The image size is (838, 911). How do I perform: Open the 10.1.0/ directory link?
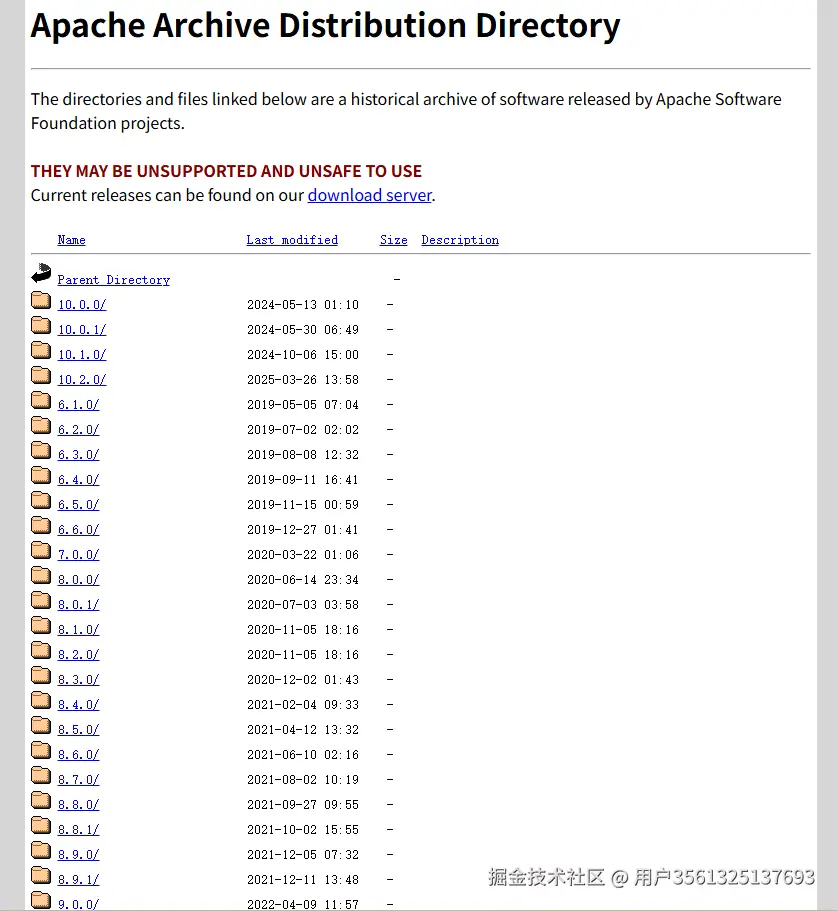[x=82, y=354]
